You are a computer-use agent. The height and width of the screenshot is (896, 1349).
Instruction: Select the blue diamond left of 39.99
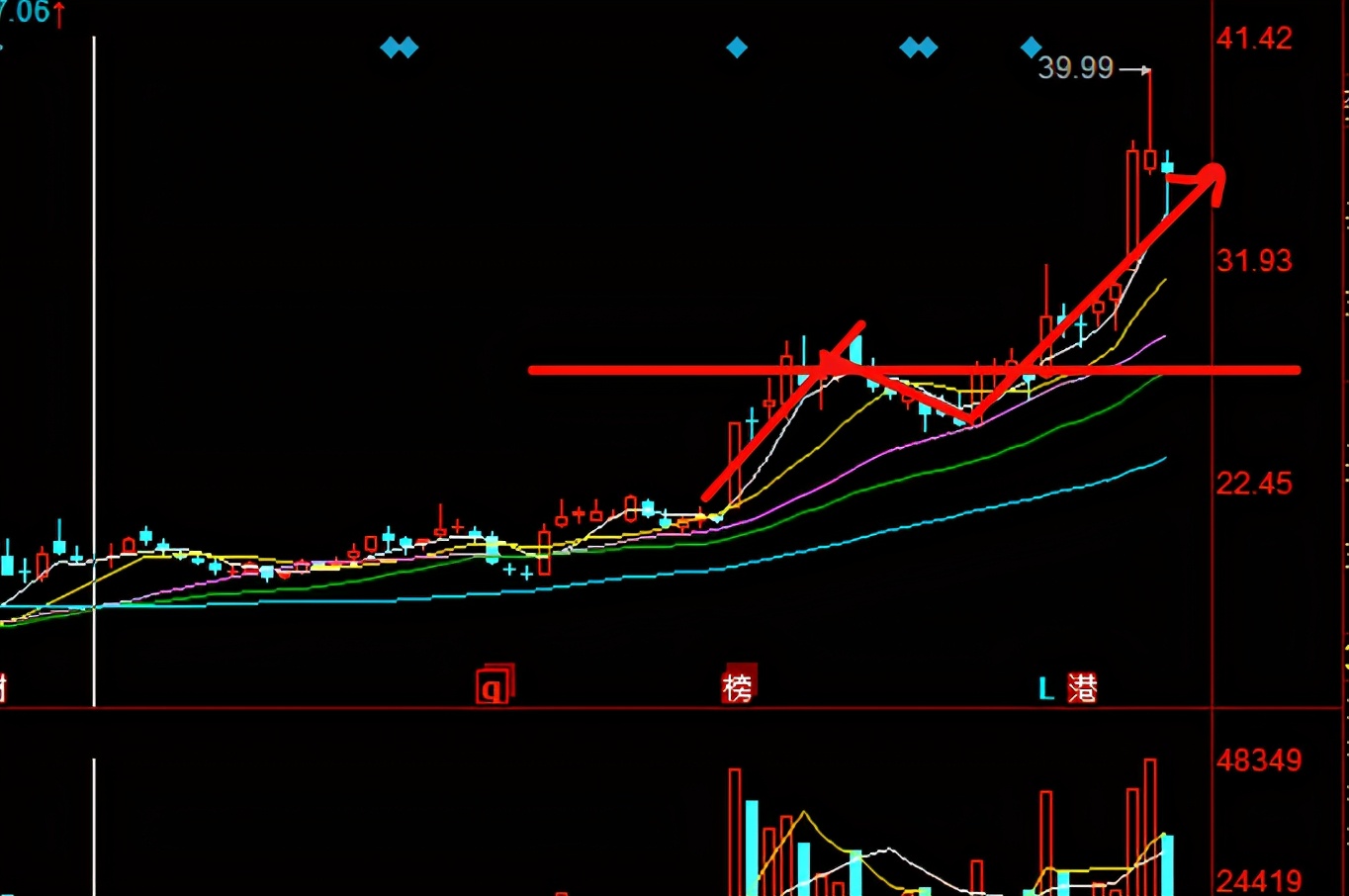pos(1031,46)
